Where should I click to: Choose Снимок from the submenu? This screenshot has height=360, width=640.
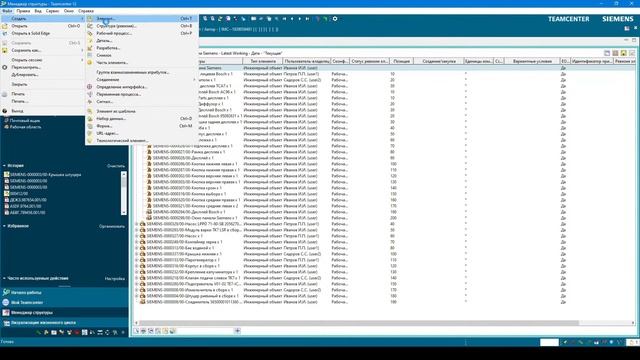(142, 55)
